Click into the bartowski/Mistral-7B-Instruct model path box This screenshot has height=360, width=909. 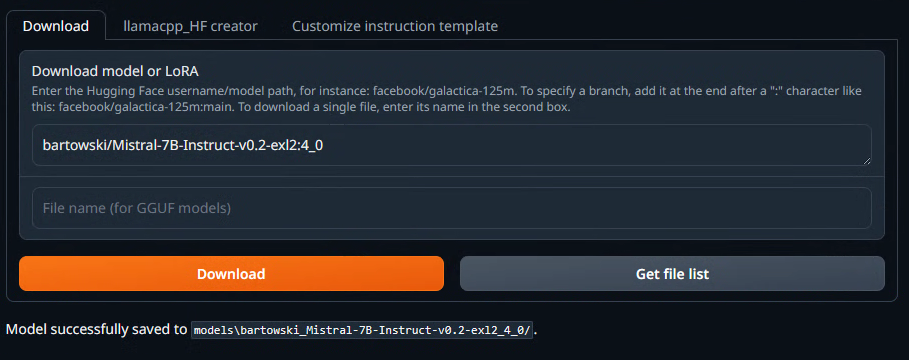coord(452,145)
